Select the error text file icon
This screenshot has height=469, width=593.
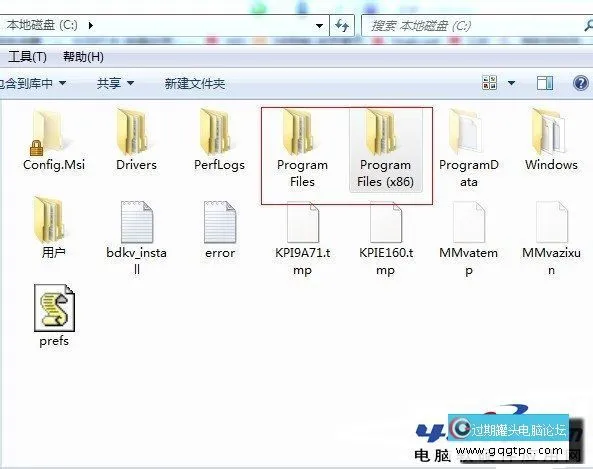coord(220,222)
